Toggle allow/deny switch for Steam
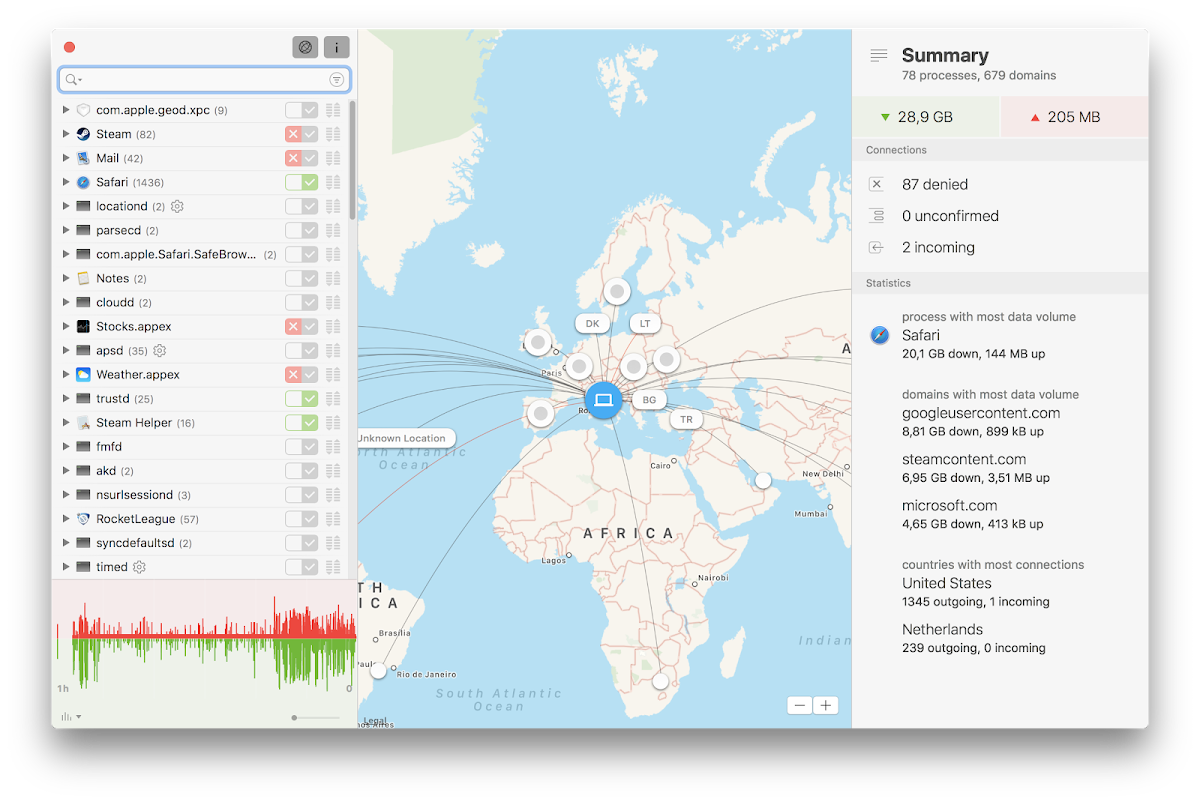This screenshot has width=1200, height=802. coord(301,134)
